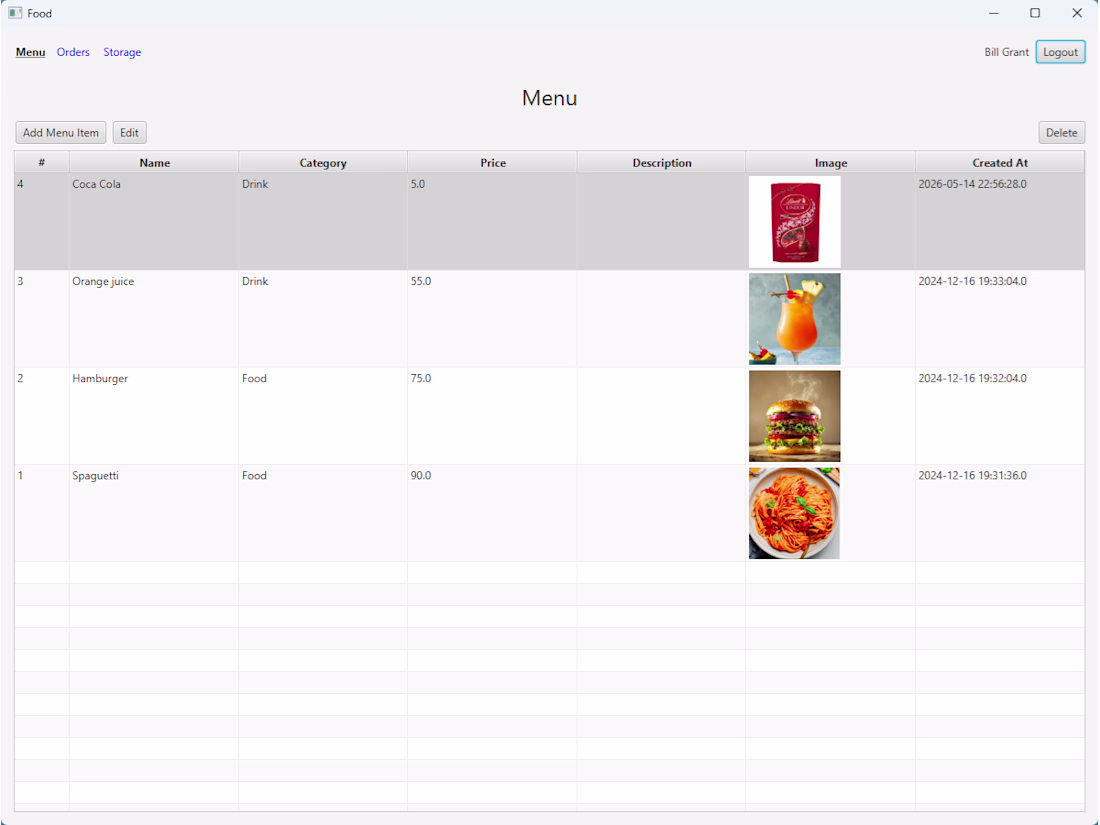Open the Storage page link
This screenshot has width=1100, height=825.
pos(122,52)
